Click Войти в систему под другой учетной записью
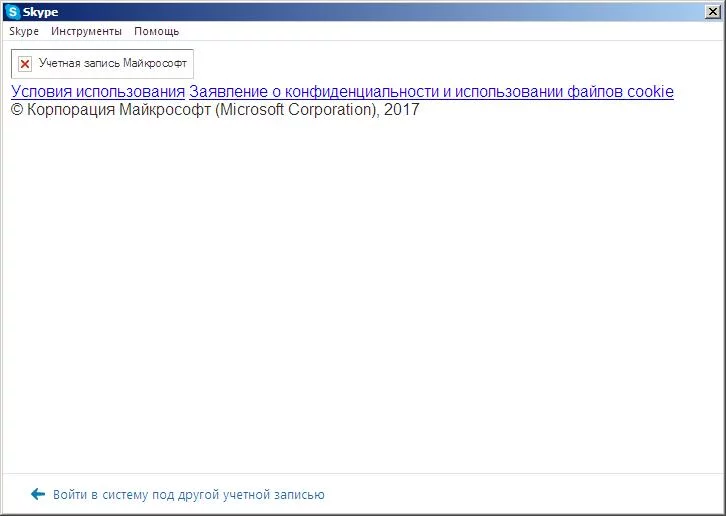726x516 pixels. 188,495
